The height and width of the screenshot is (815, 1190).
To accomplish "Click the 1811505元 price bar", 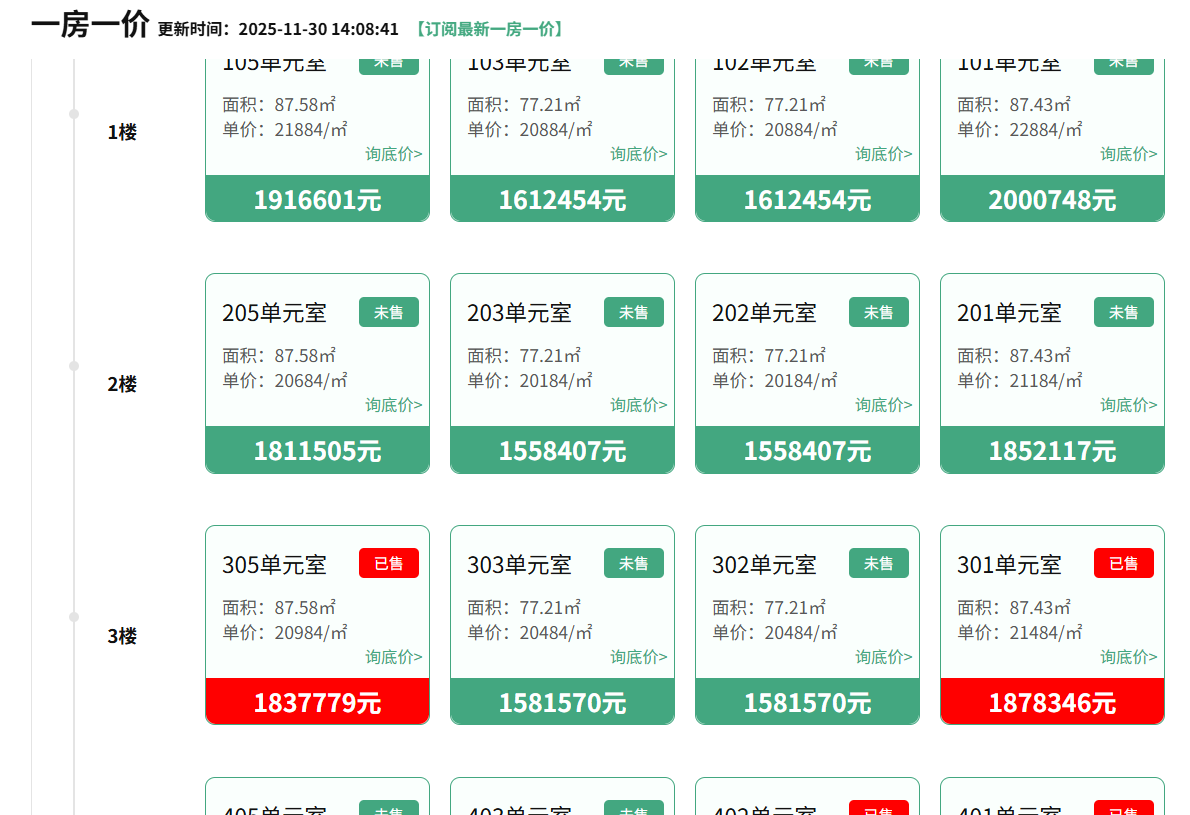I will [x=317, y=451].
